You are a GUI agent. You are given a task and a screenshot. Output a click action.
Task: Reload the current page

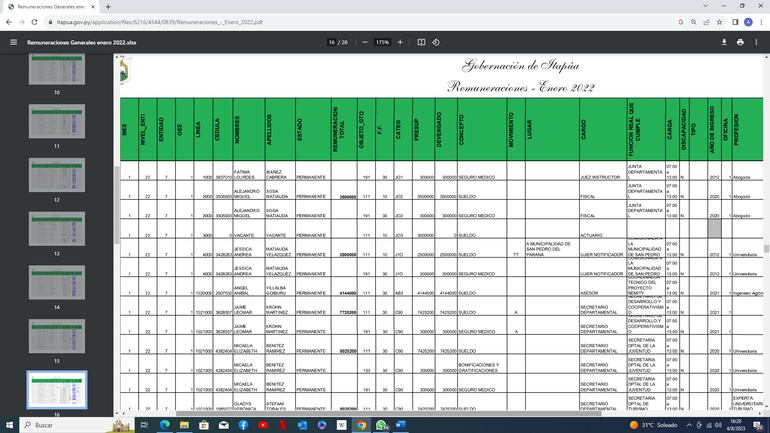[x=34, y=22]
